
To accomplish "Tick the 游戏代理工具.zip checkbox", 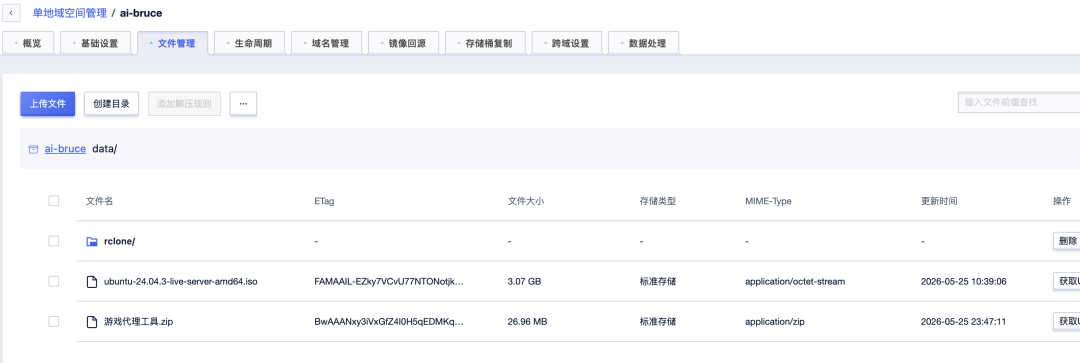I will tap(54, 321).
